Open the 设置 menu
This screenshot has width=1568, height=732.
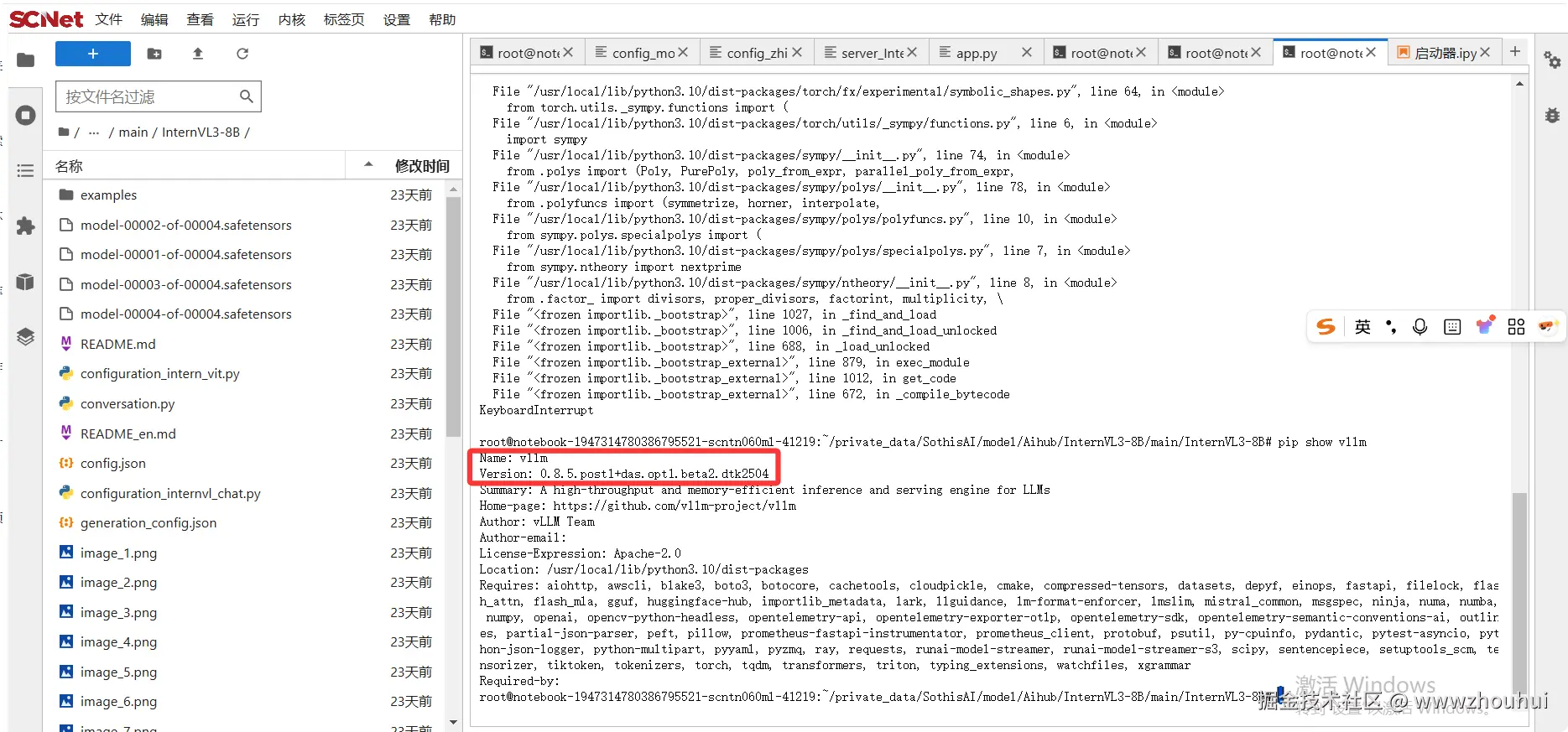tap(397, 19)
